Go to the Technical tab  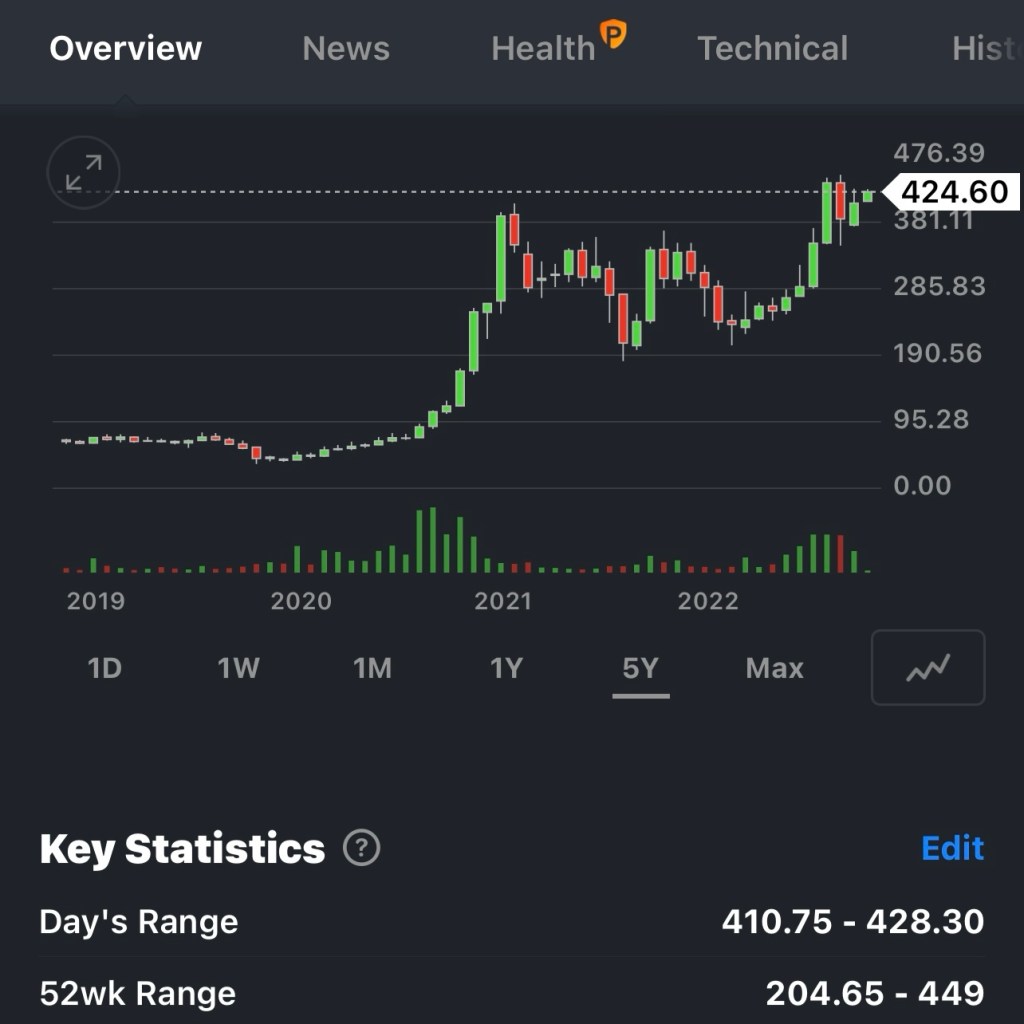[772, 48]
